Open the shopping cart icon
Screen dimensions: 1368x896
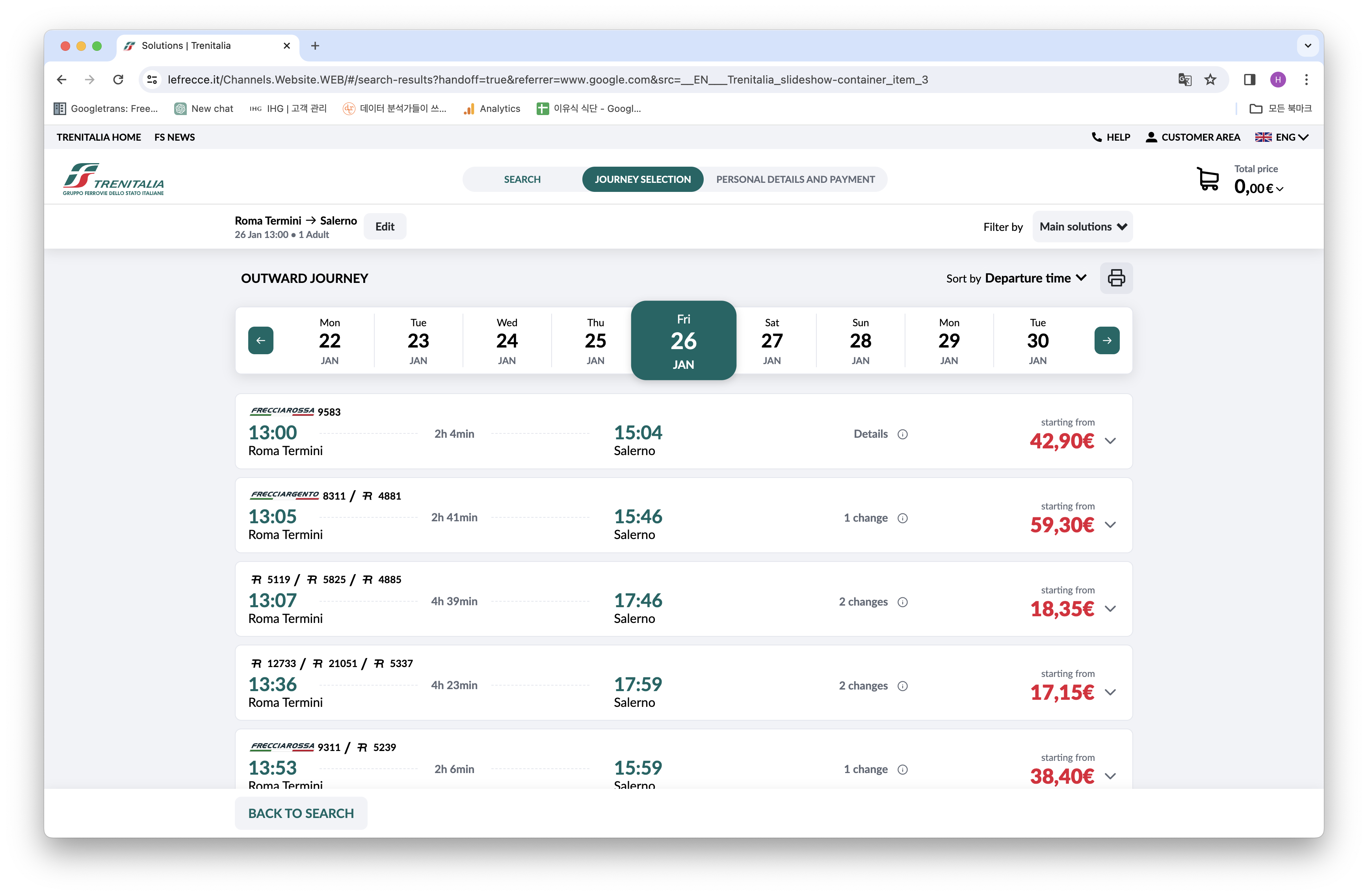point(1207,179)
